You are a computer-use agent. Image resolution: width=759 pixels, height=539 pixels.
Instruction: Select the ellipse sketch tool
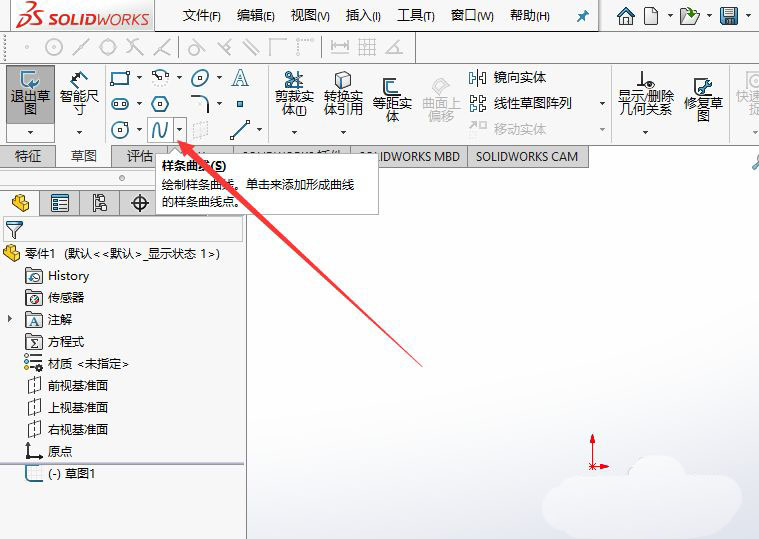[x=200, y=77]
